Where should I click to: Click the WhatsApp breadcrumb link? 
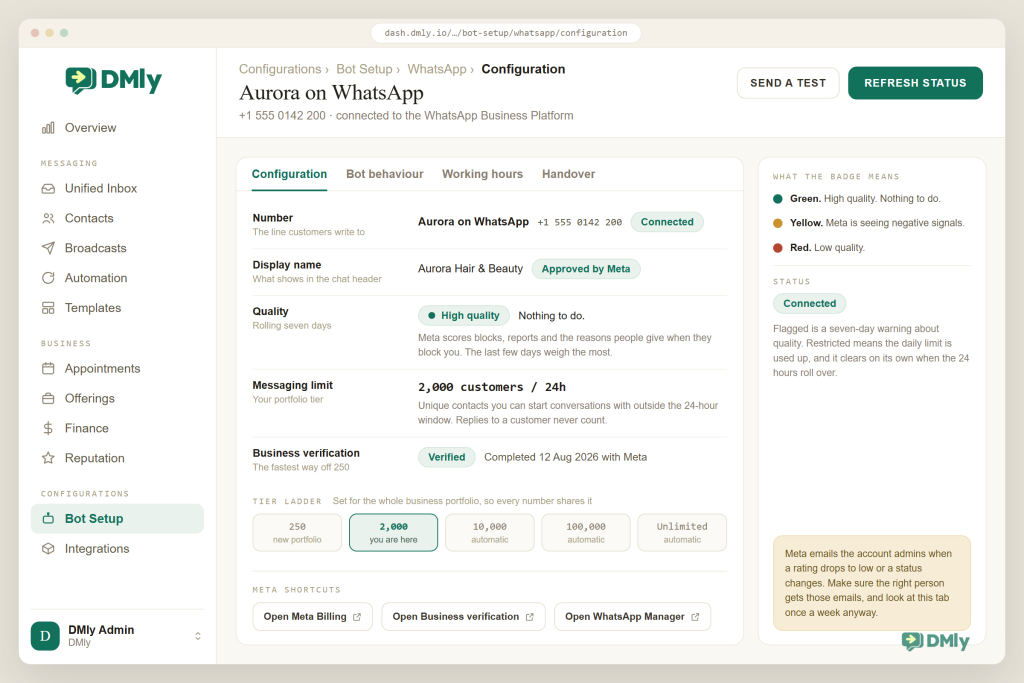(437, 69)
